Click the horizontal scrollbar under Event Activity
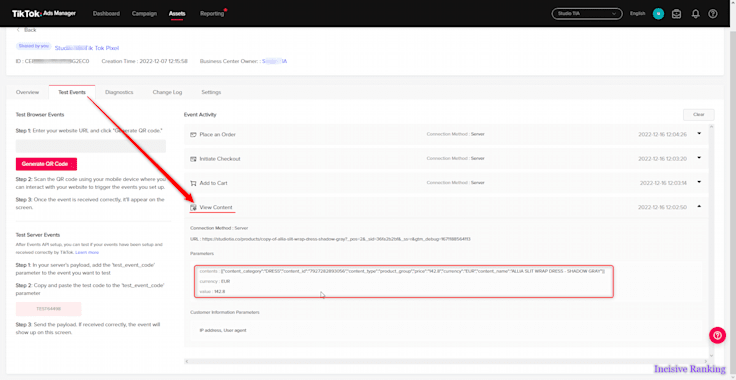Image resolution: width=736 pixels, height=380 pixels. tap(446, 361)
